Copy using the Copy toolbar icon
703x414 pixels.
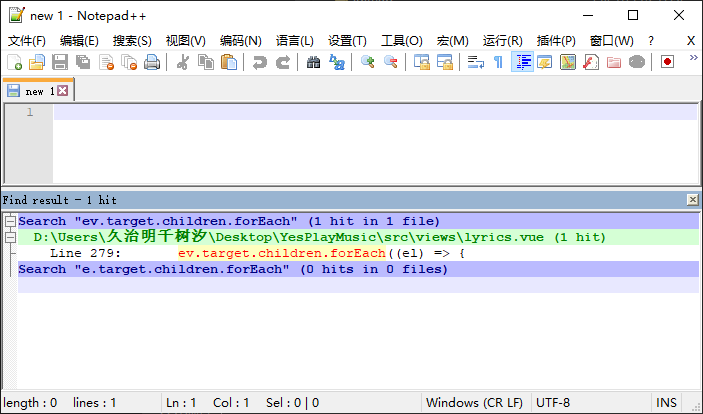coord(206,62)
